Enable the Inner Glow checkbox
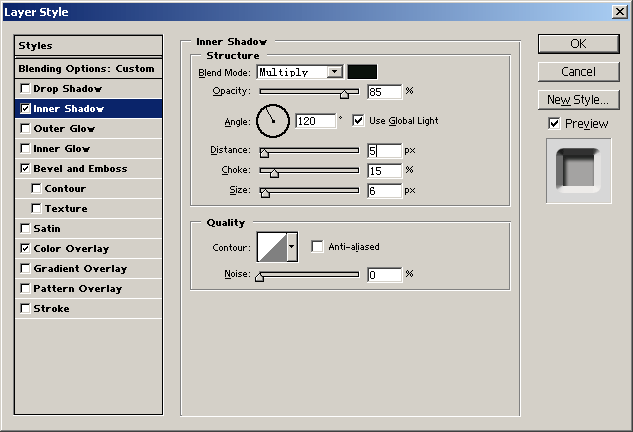This screenshot has width=633, height=432. [x=25, y=149]
